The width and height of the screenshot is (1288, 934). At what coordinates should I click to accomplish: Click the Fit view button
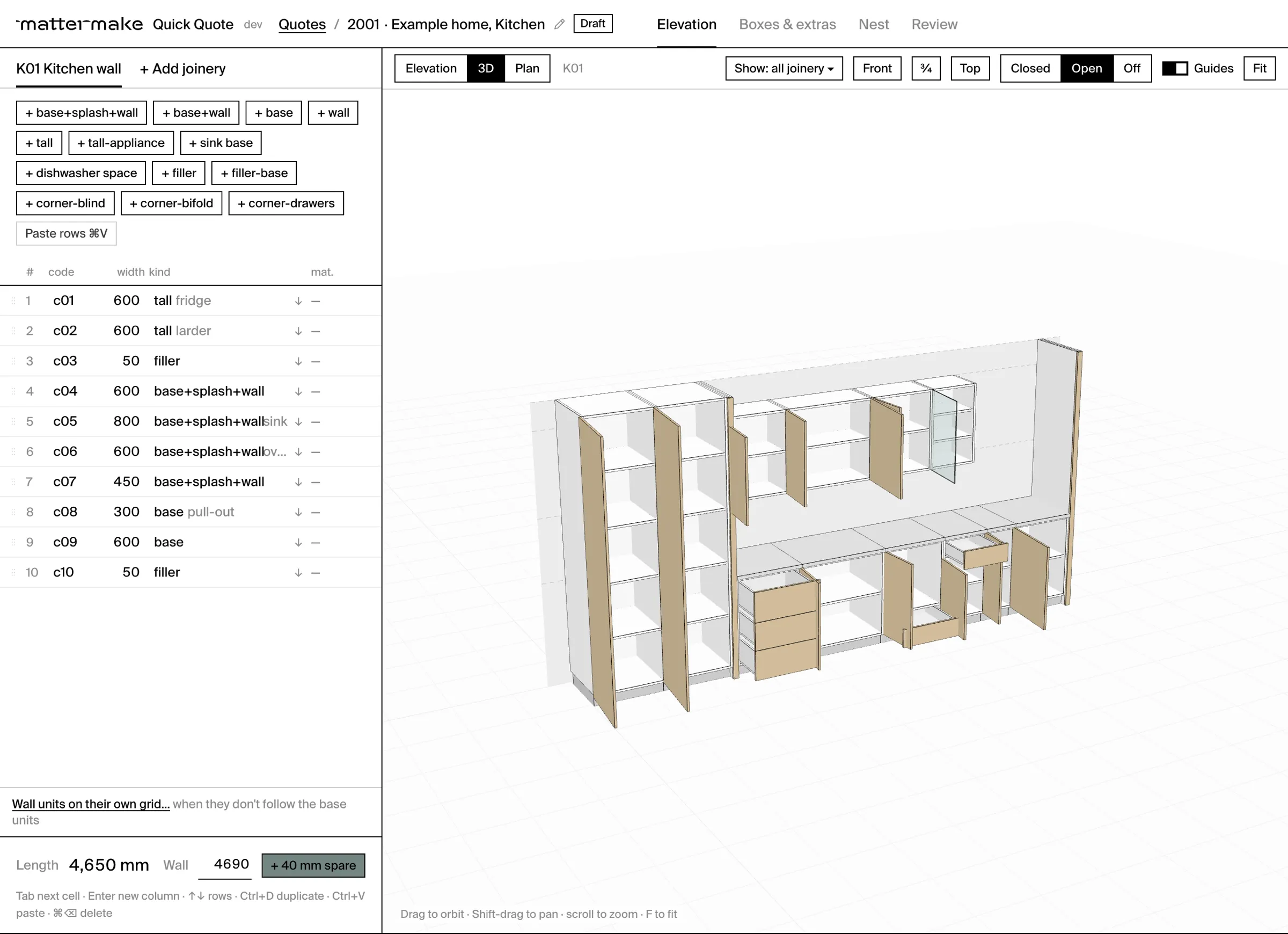click(x=1260, y=68)
